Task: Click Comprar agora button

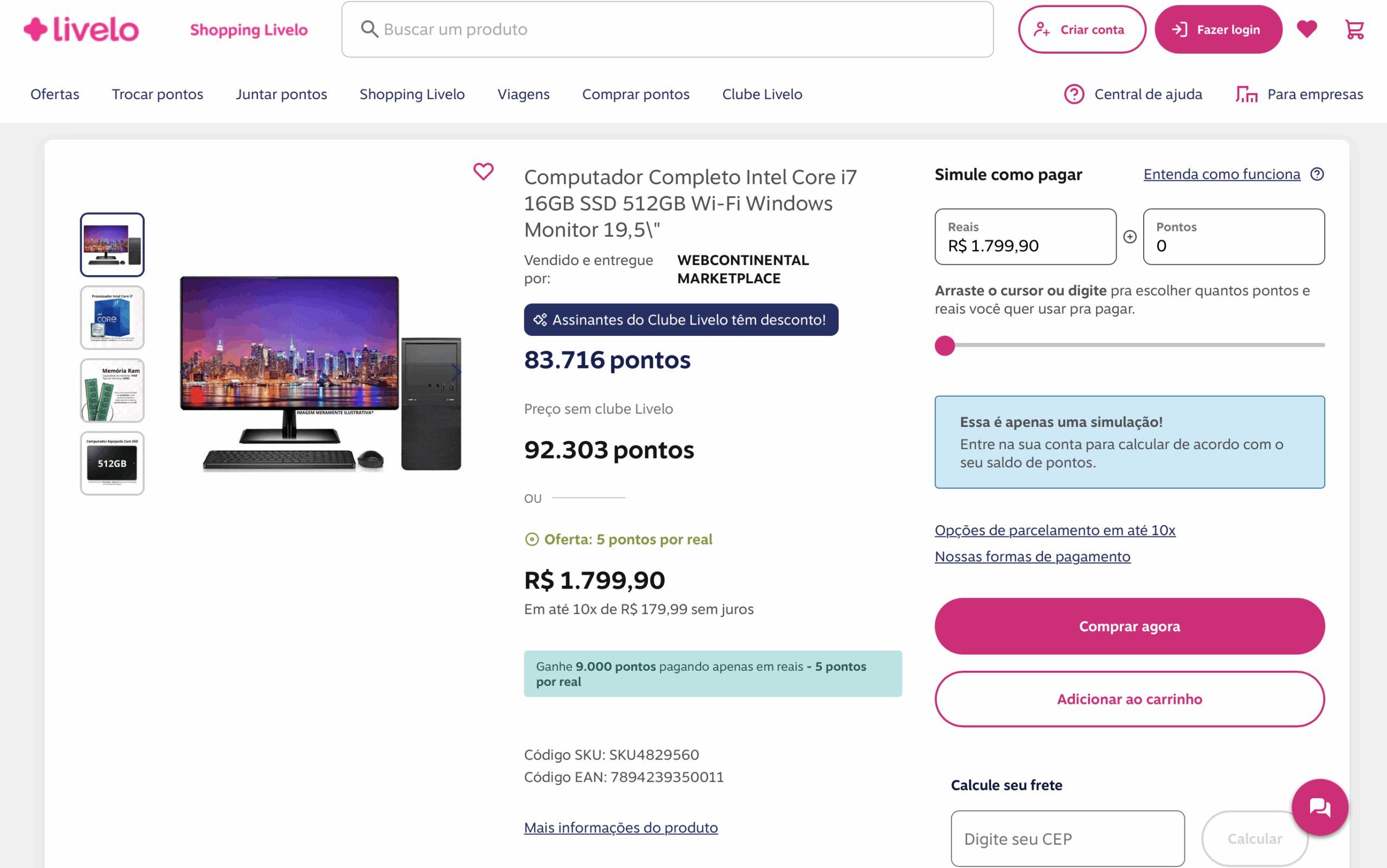Action: coord(1129,626)
